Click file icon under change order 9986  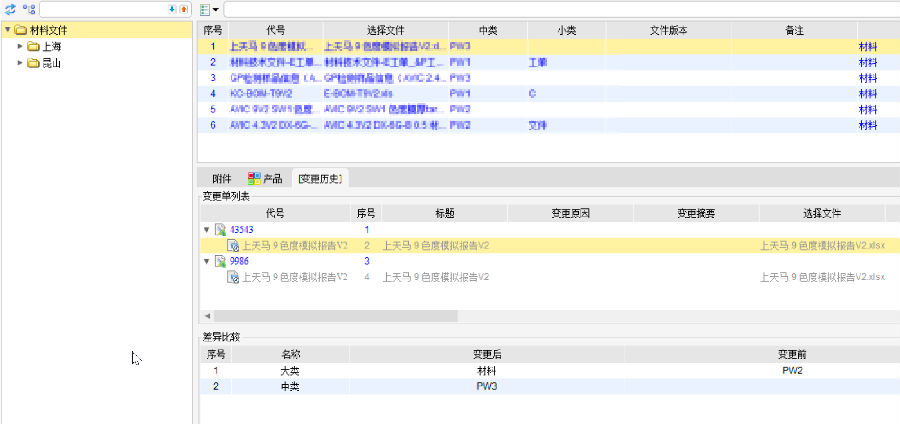(x=233, y=277)
